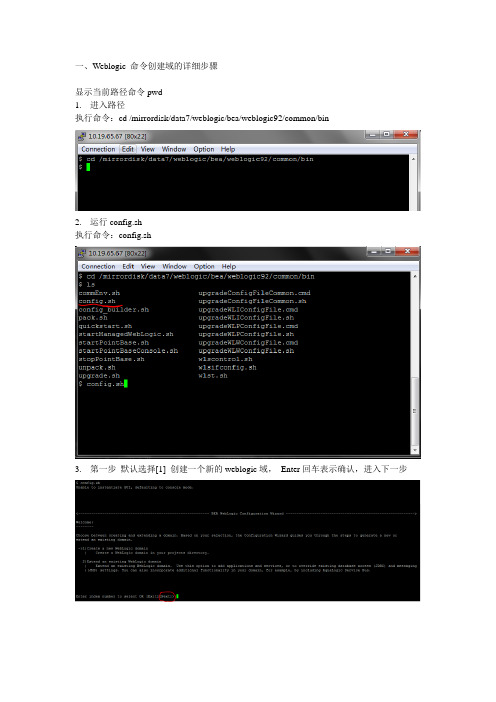Click the red-circled default option in the configuration wizard screenshot

[167, 596]
